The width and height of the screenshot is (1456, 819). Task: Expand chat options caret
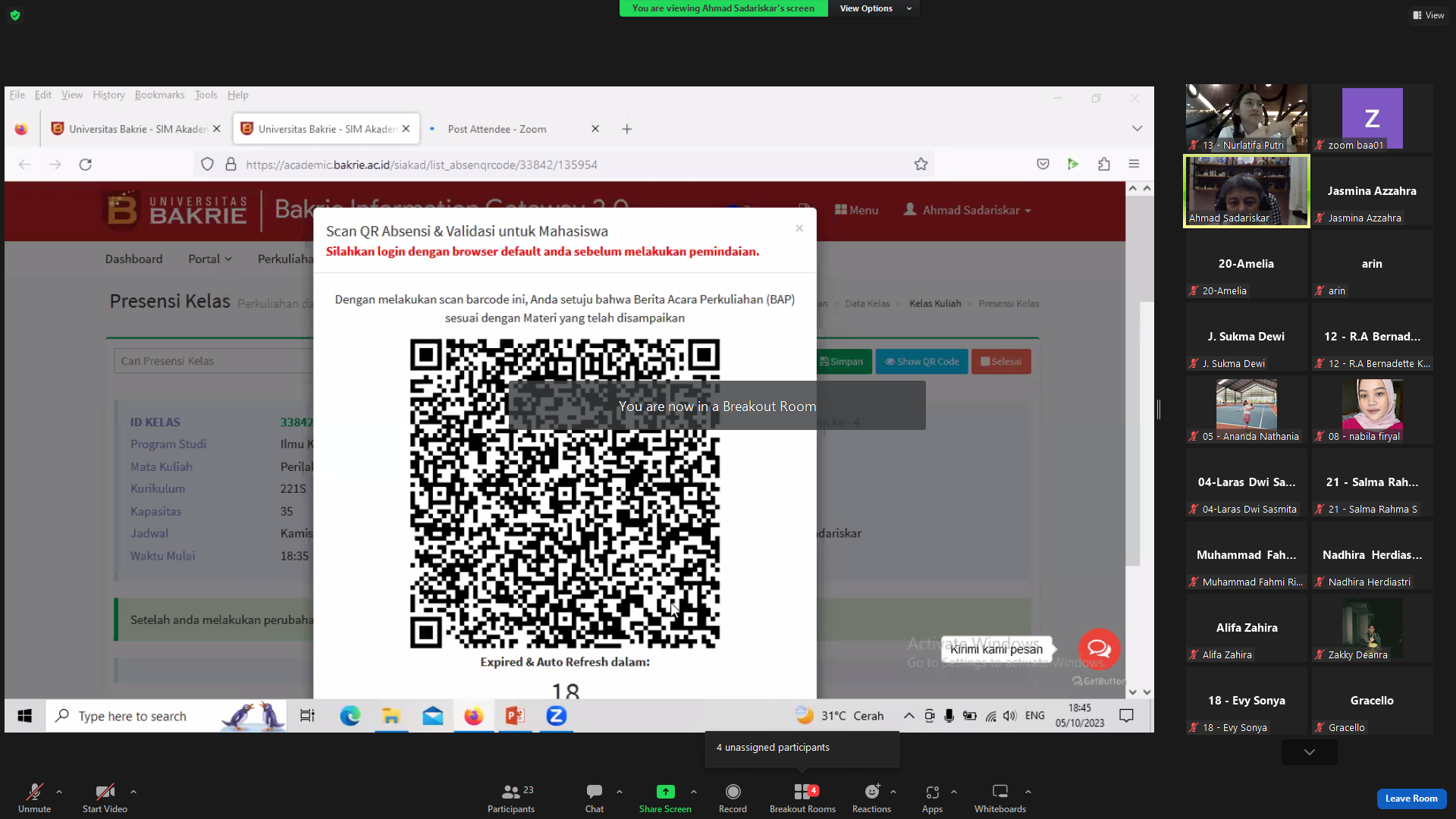[620, 792]
